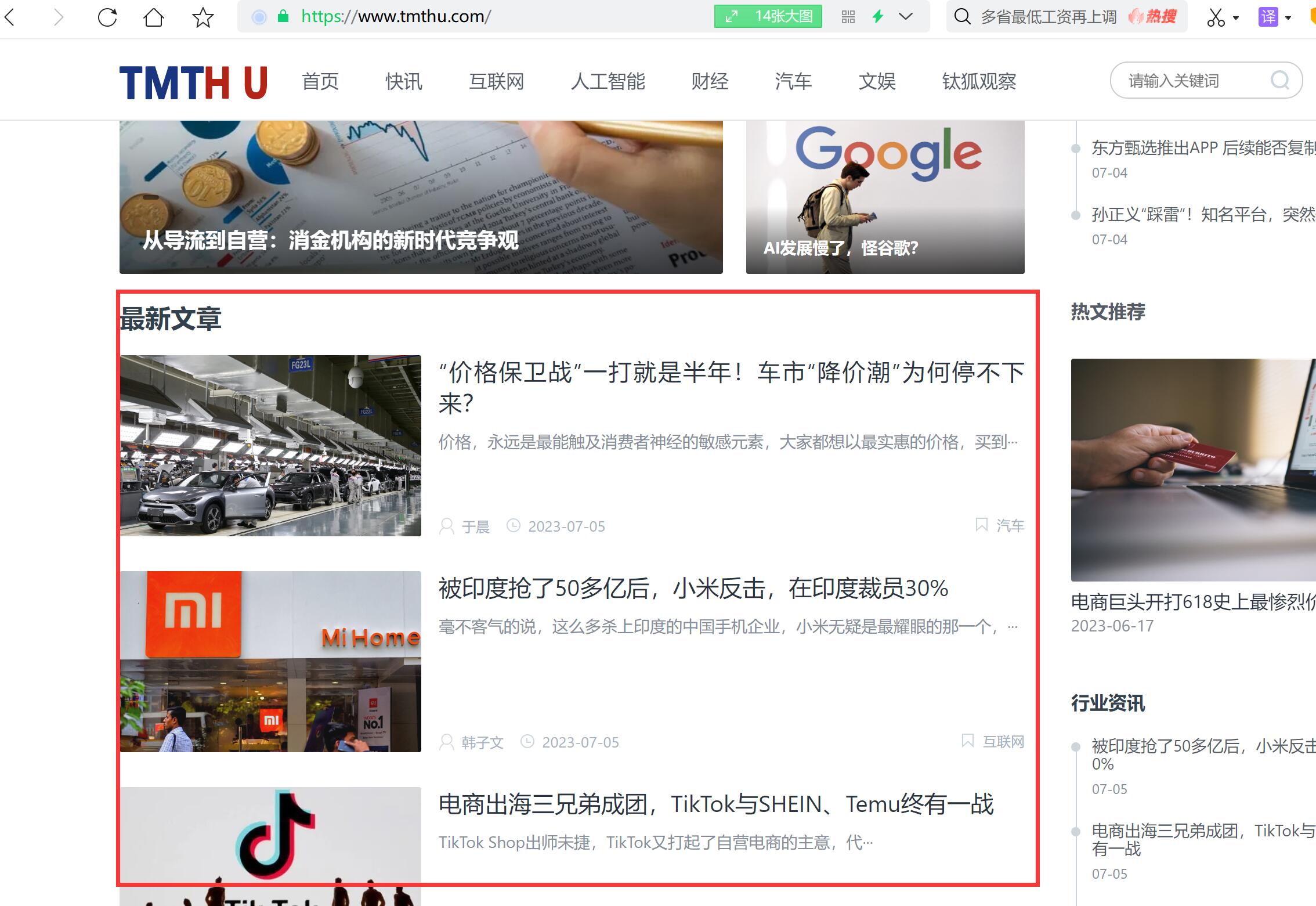
Task: Click the green lightning speed-mode icon
Action: tap(878, 16)
